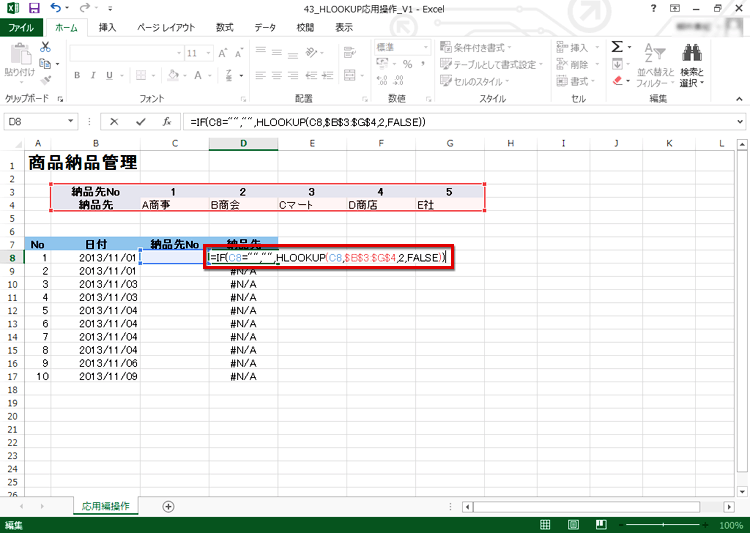The width and height of the screenshot is (750, 533).
Task: Click the formula bar input
Action: tap(457, 122)
